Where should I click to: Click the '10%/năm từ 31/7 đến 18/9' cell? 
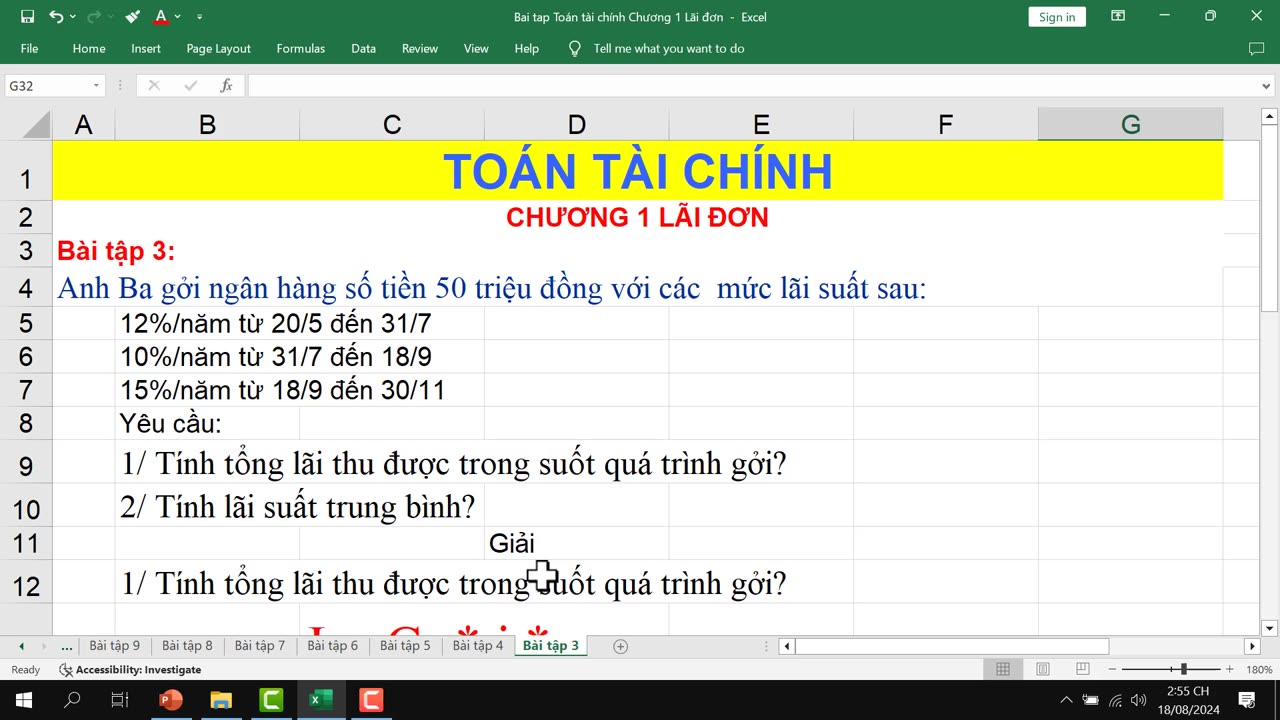pyautogui.click(x=276, y=357)
